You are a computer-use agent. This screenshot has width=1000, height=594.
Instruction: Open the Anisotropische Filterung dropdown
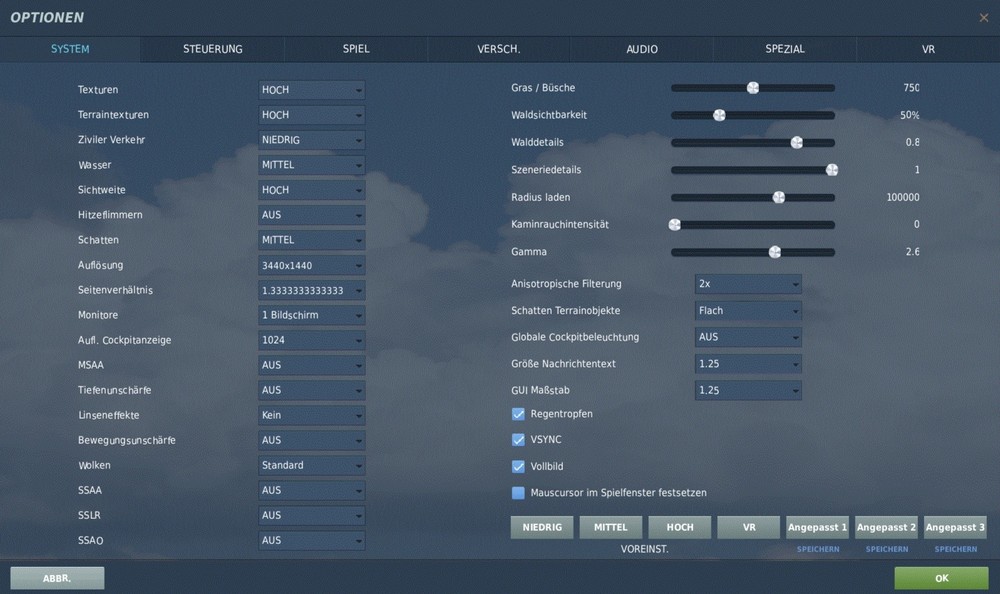tap(748, 283)
